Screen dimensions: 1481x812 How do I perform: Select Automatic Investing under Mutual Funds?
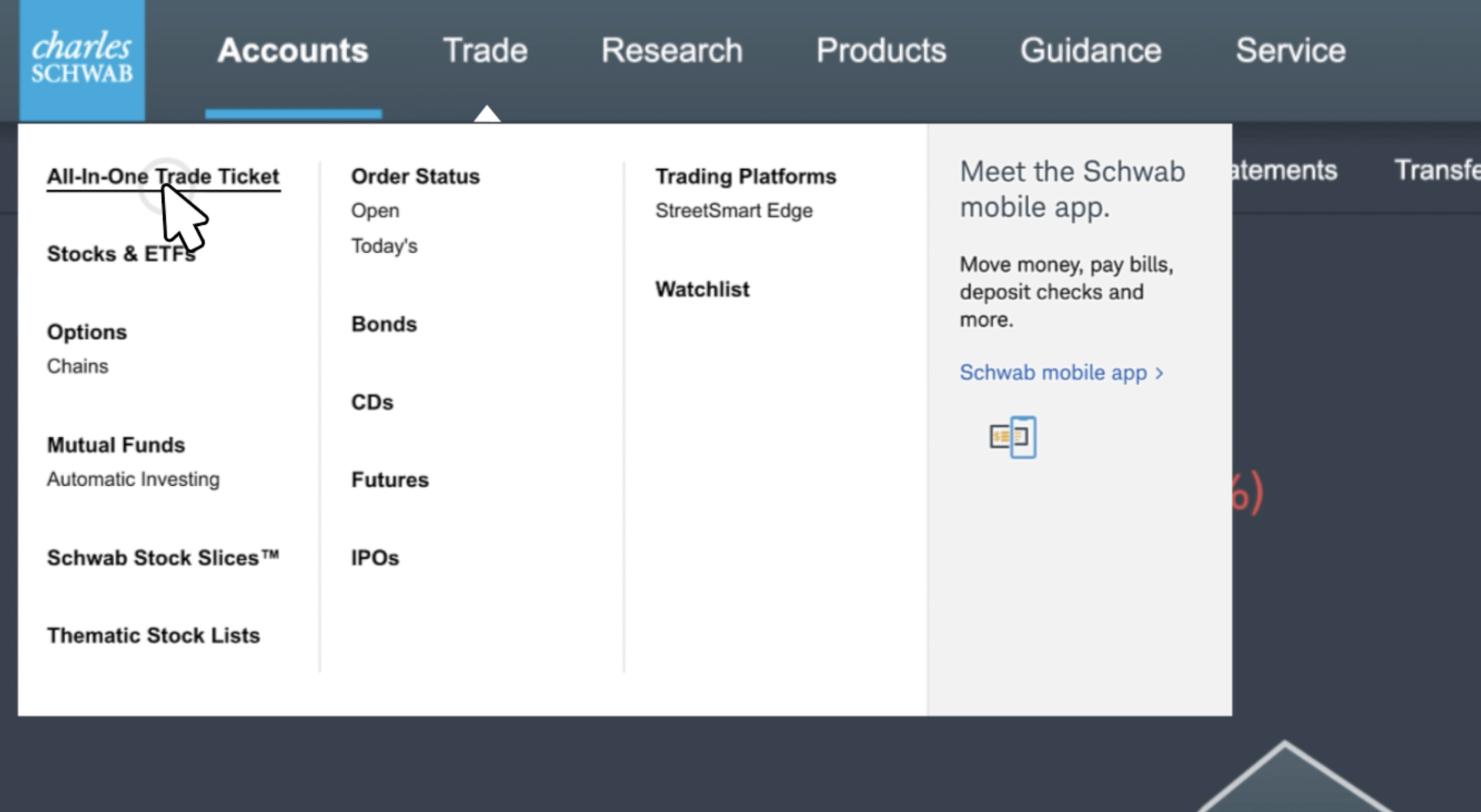(133, 480)
